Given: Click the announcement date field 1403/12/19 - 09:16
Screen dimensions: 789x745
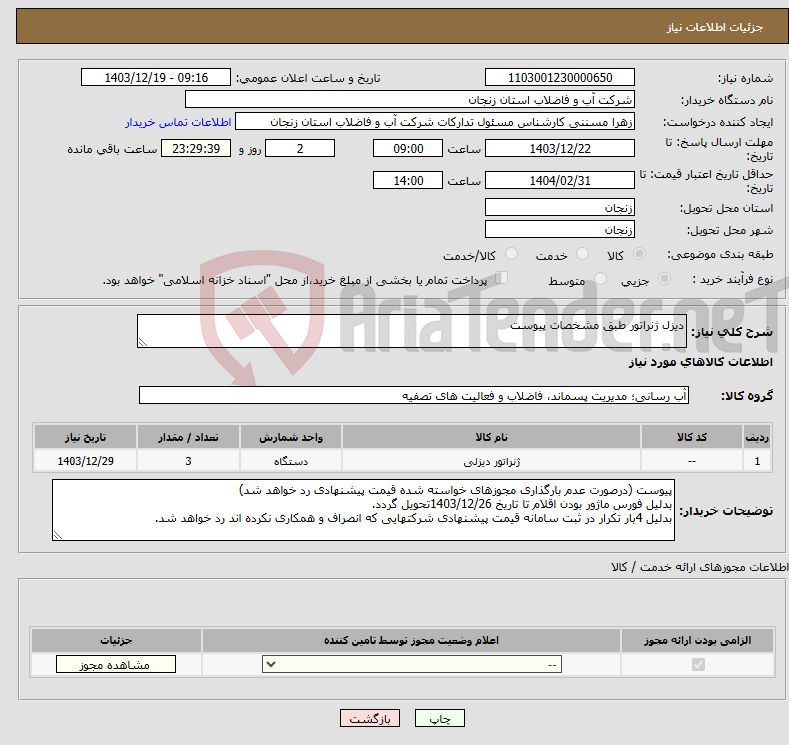Looking at the screenshot, I should (x=156, y=77).
